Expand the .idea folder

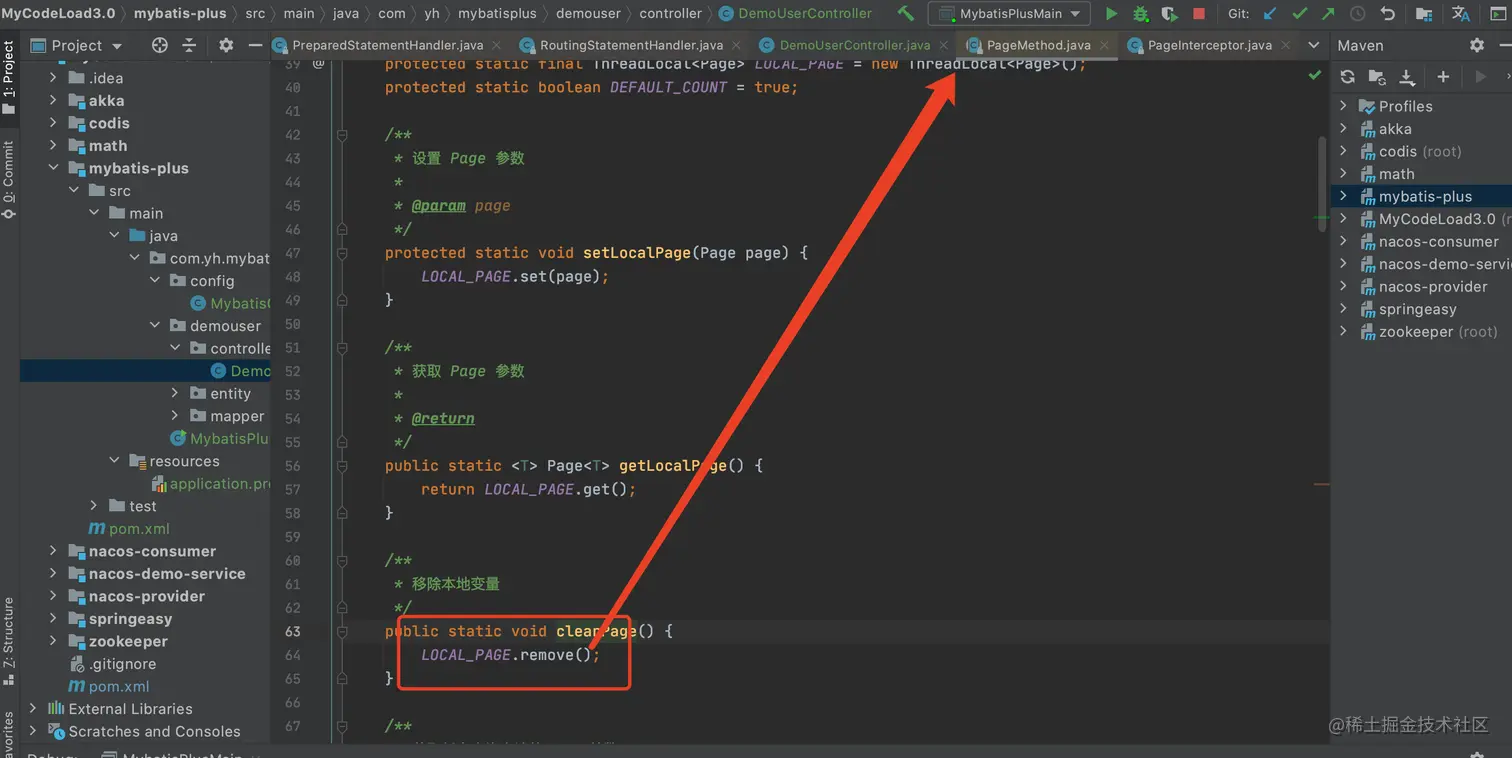(53, 78)
